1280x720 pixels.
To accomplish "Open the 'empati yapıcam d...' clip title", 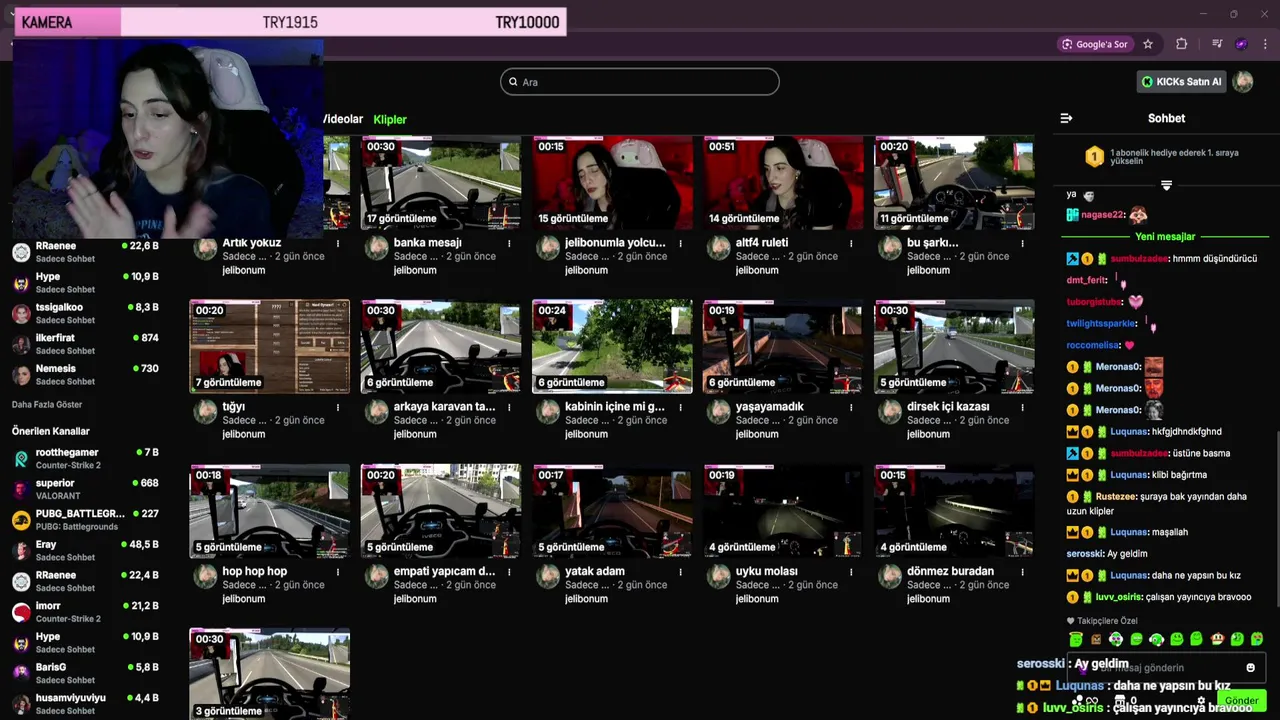I will [444, 572].
